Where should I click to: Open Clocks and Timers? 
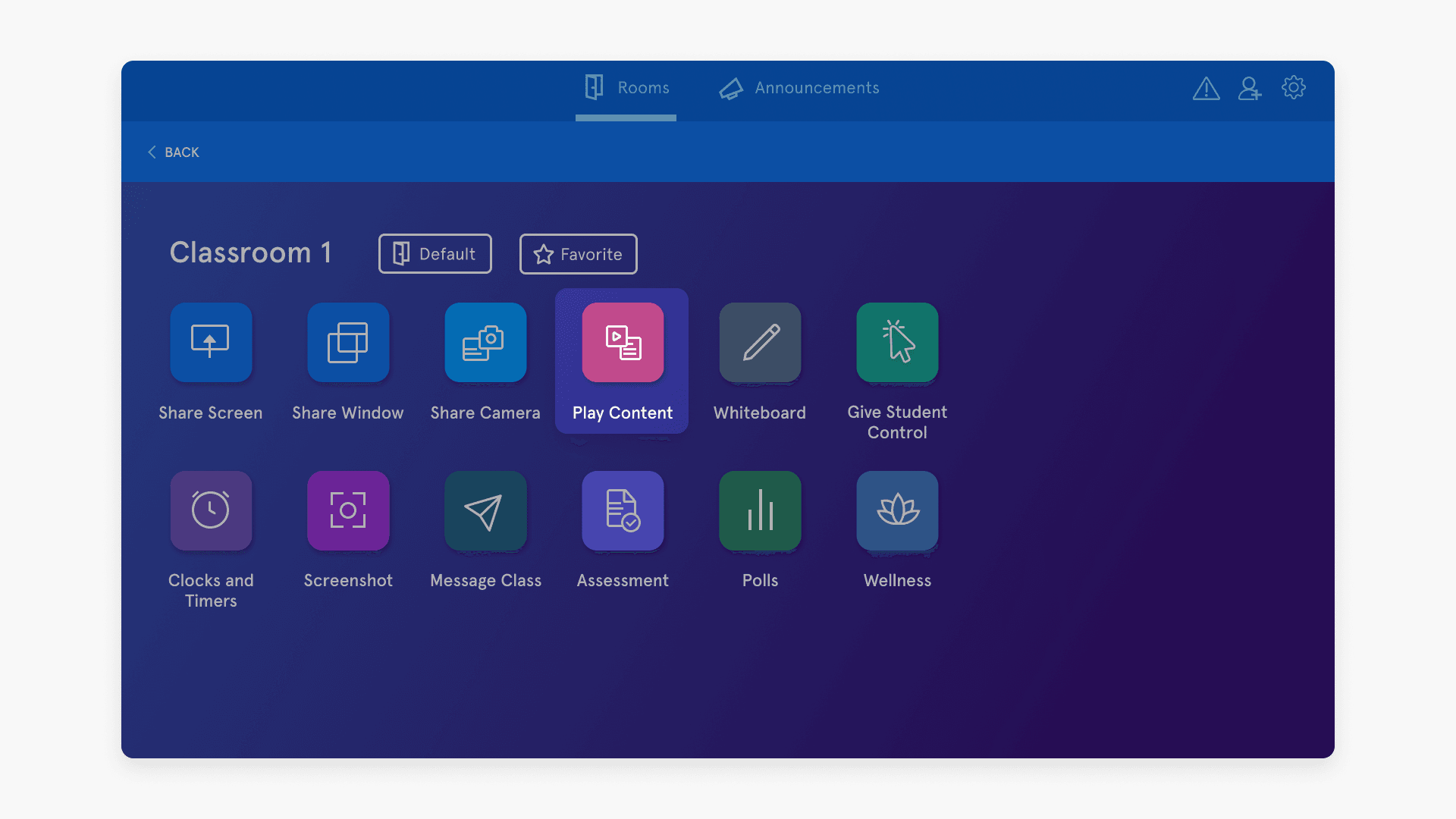pos(211,510)
